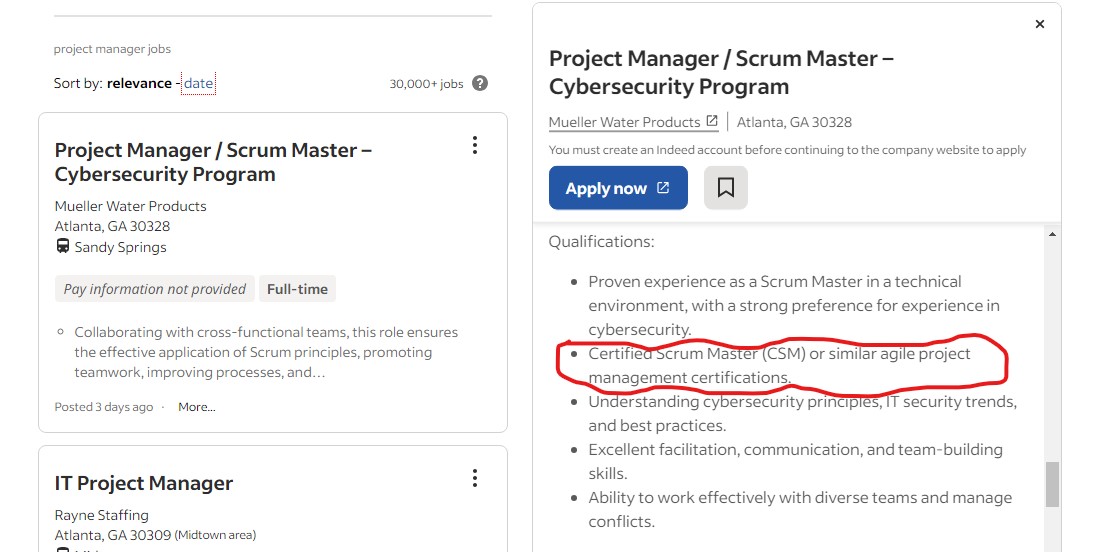Viewport: 1098px width, 552px height.
Task: Click the help question mark beside job count
Action: (x=480, y=83)
